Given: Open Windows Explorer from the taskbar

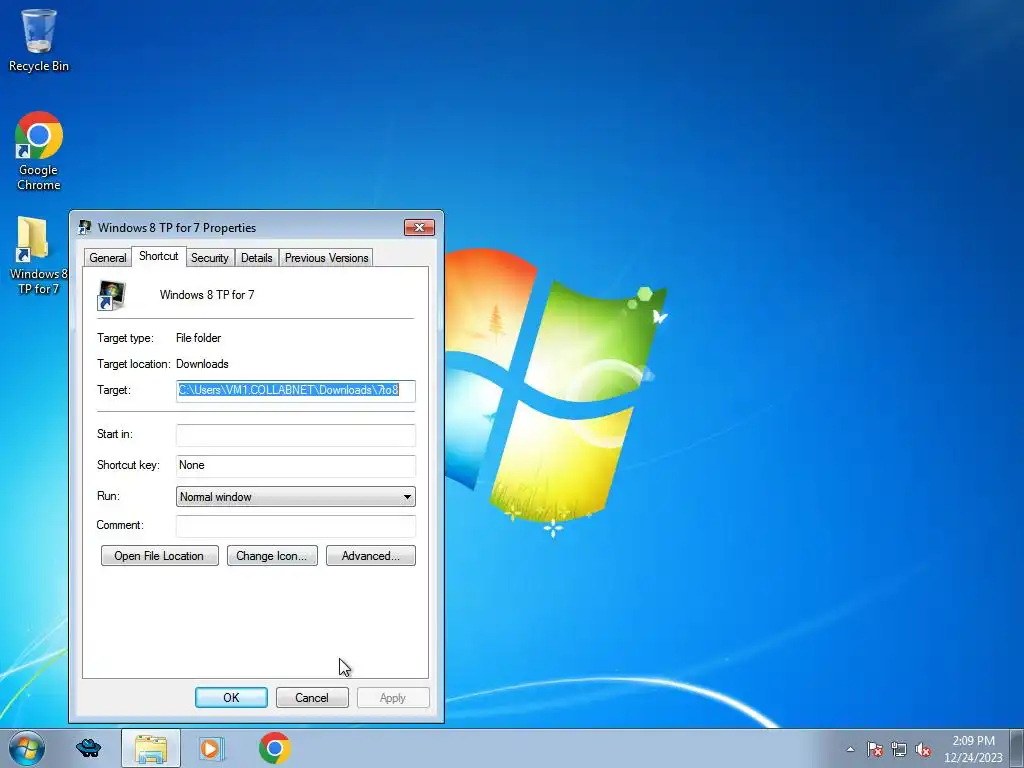Looking at the screenshot, I should (x=151, y=748).
